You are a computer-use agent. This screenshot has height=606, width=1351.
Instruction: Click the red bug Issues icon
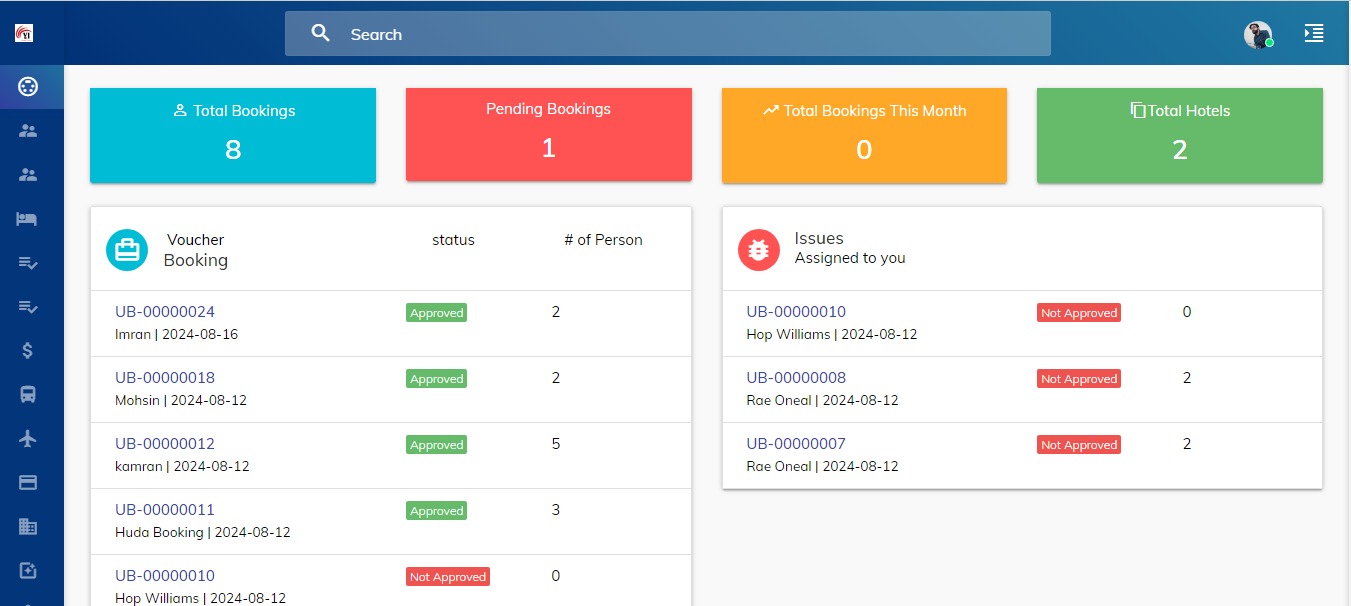point(758,250)
